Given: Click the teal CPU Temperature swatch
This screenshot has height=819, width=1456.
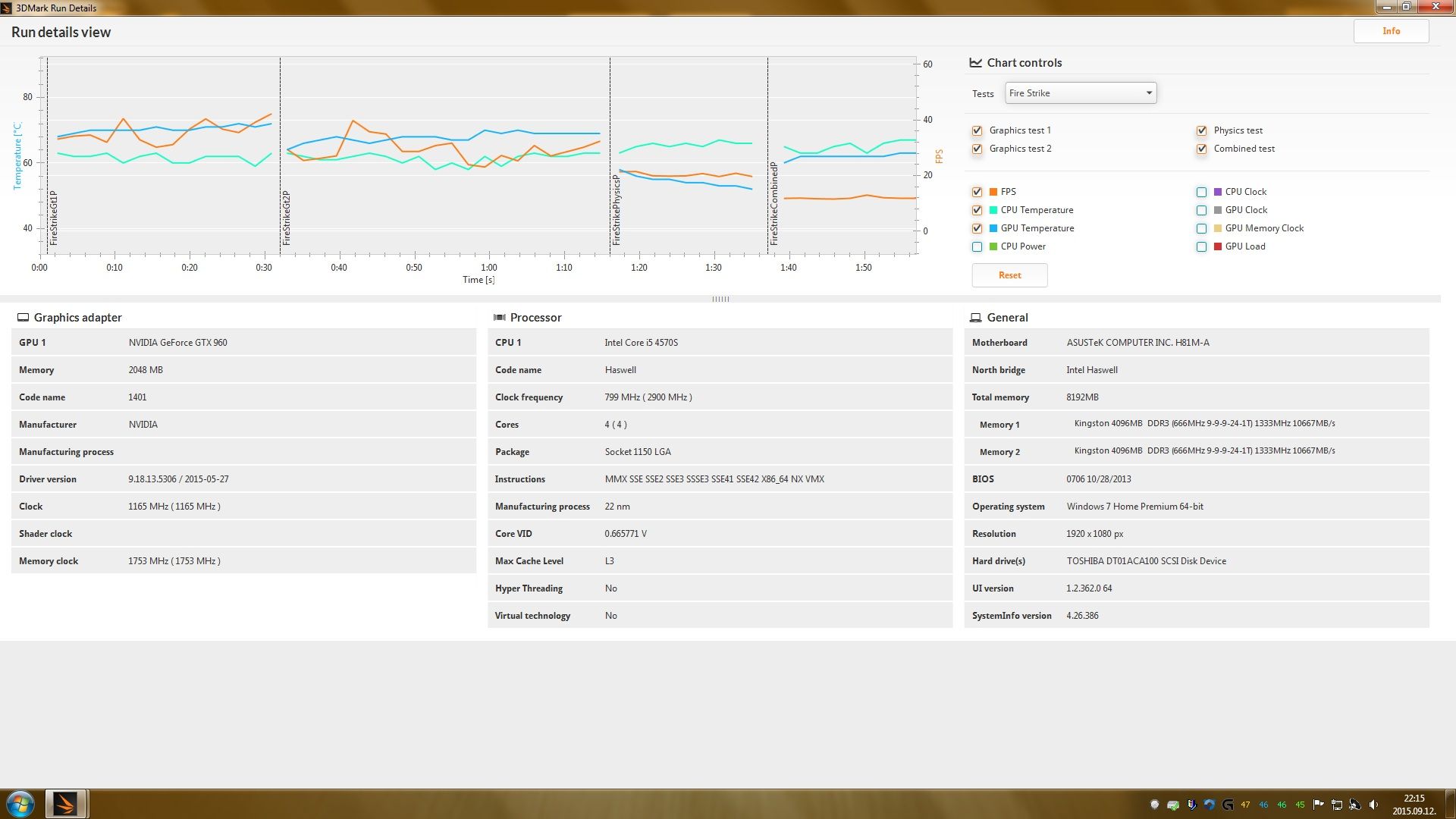Looking at the screenshot, I should [x=993, y=210].
